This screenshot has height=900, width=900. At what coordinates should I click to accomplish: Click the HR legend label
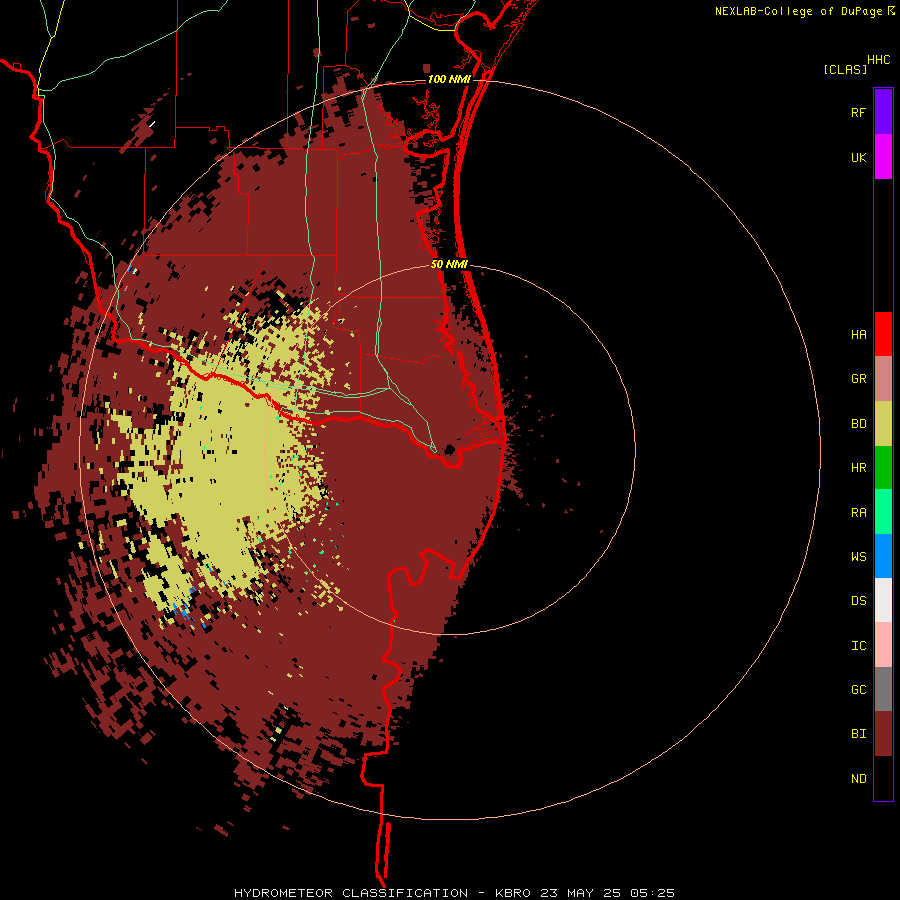coord(858,468)
